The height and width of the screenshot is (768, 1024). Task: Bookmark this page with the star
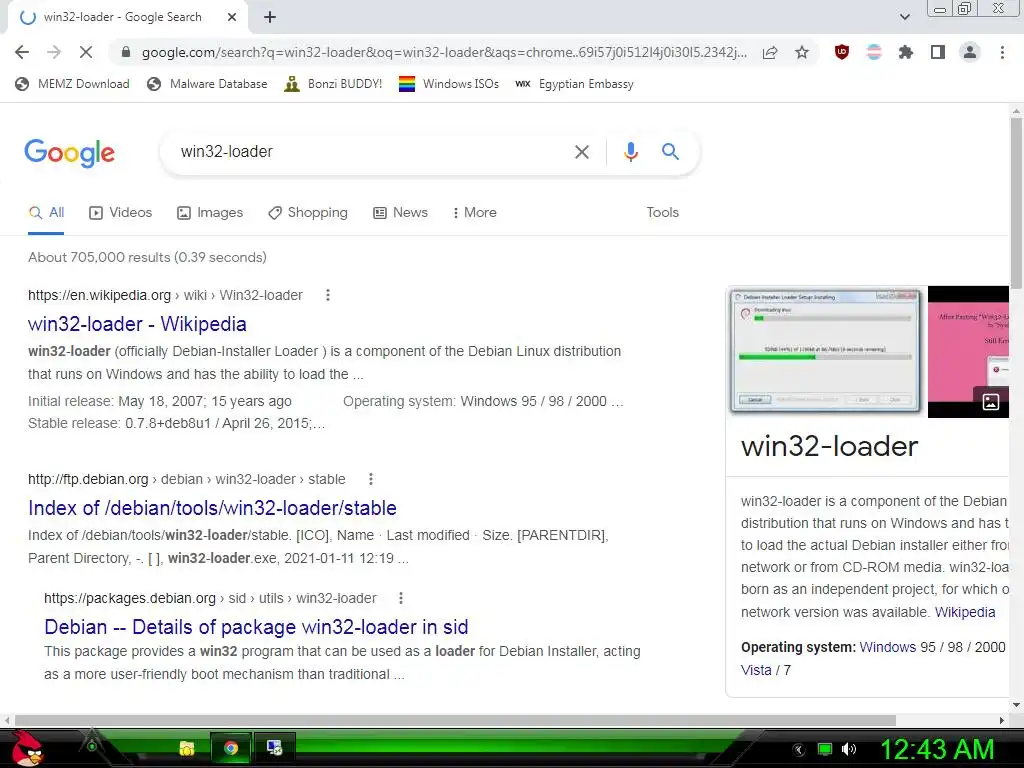(x=802, y=52)
